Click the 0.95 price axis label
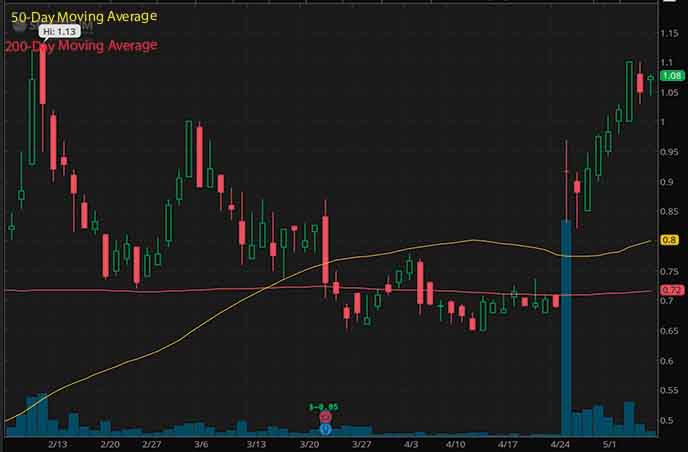The width and height of the screenshot is (688, 452). coord(669,152)
